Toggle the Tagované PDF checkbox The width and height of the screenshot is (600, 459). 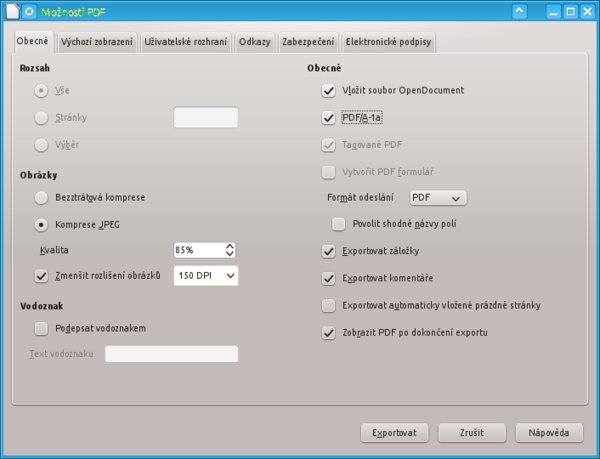(x=328, y=145)
